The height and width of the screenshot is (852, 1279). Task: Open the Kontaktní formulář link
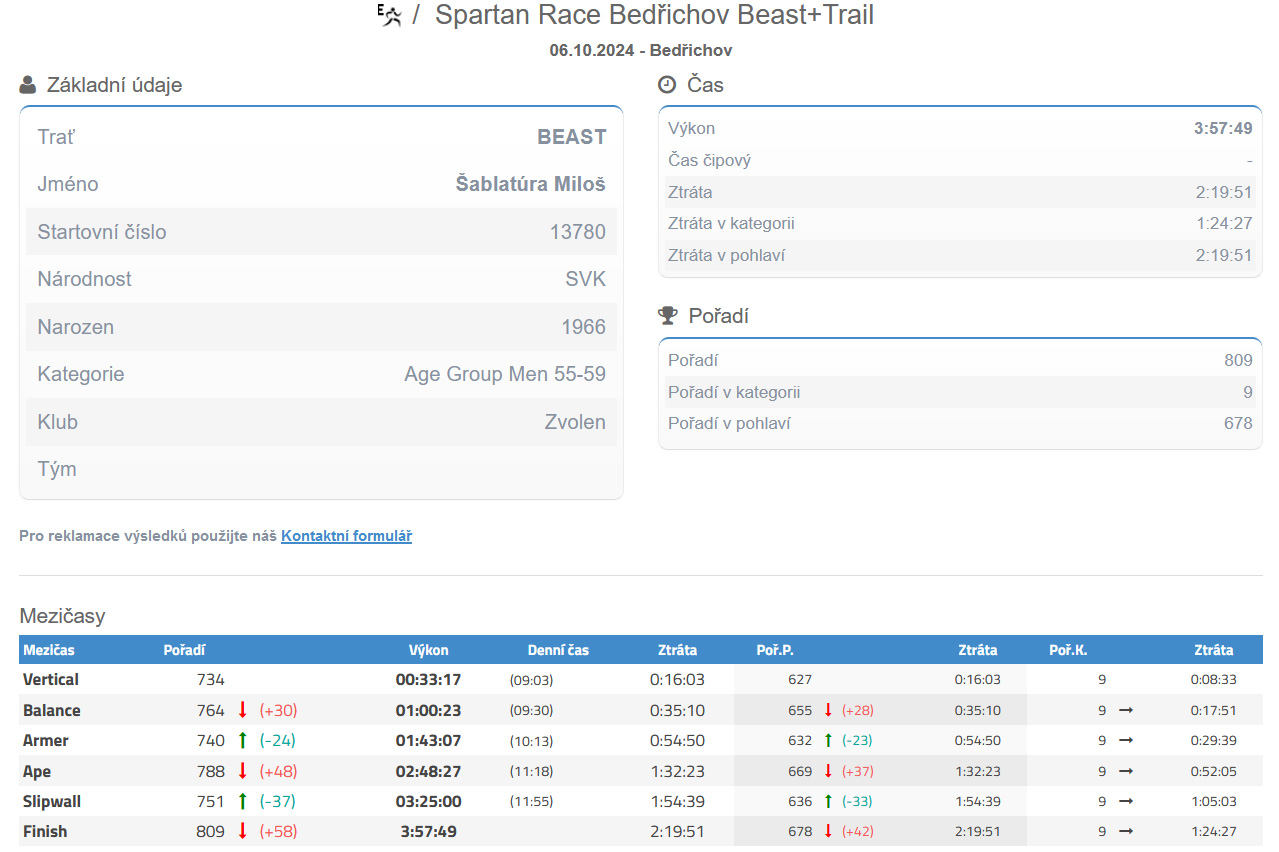pos(346,536)
